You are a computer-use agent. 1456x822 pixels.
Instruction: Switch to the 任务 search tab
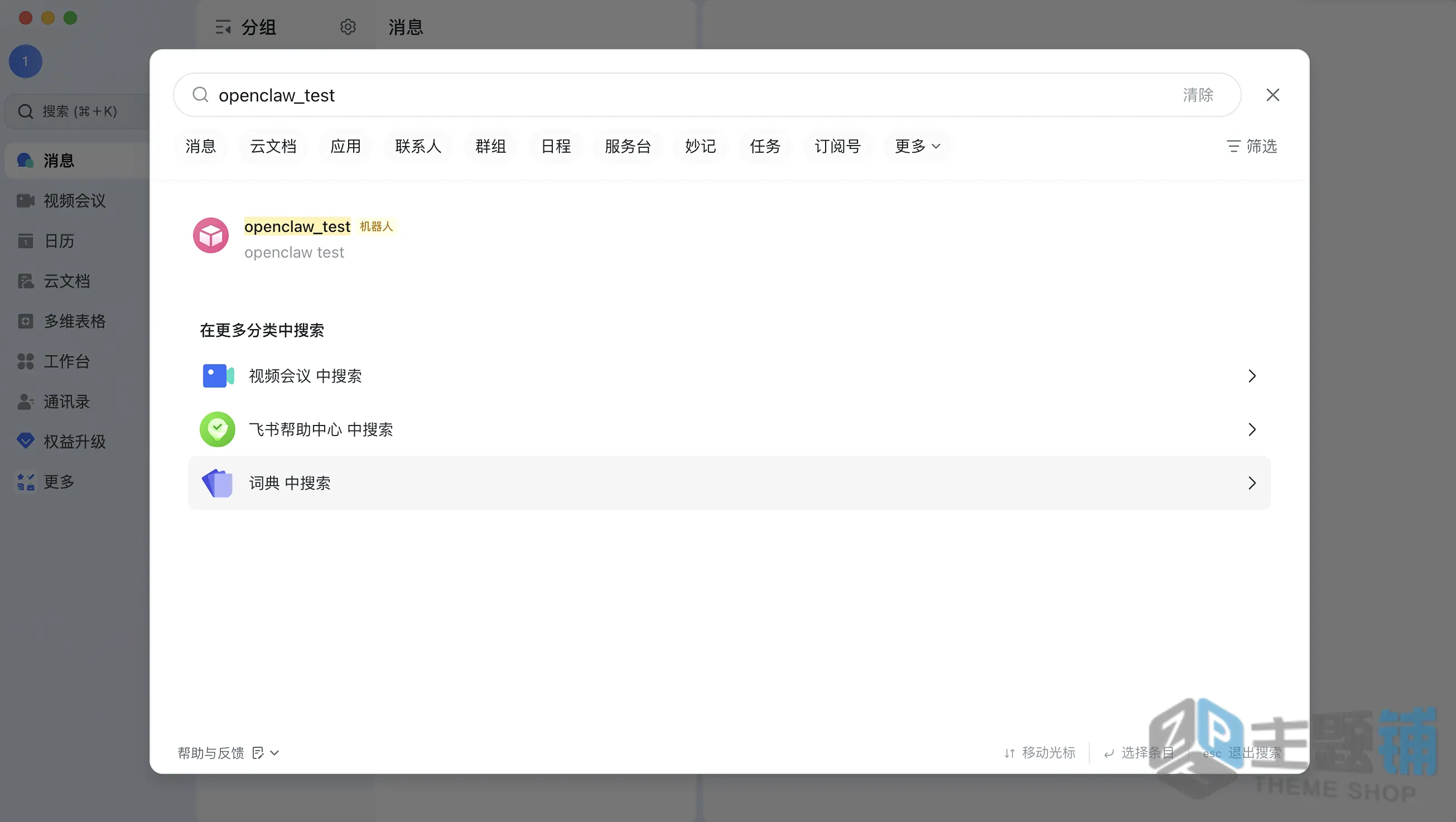pyautogui.click(x=765, y=146)
